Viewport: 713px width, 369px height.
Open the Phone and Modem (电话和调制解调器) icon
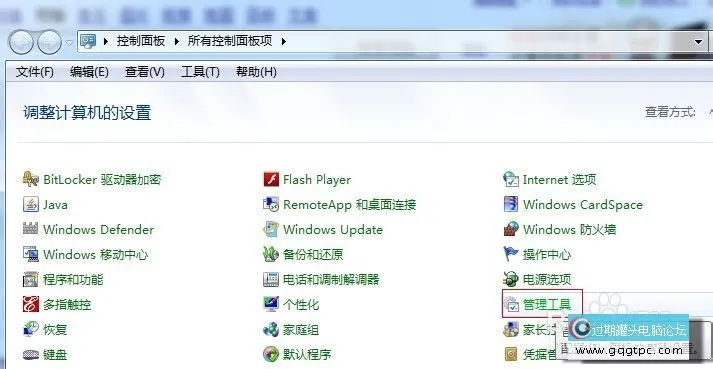tap(271, 279)
